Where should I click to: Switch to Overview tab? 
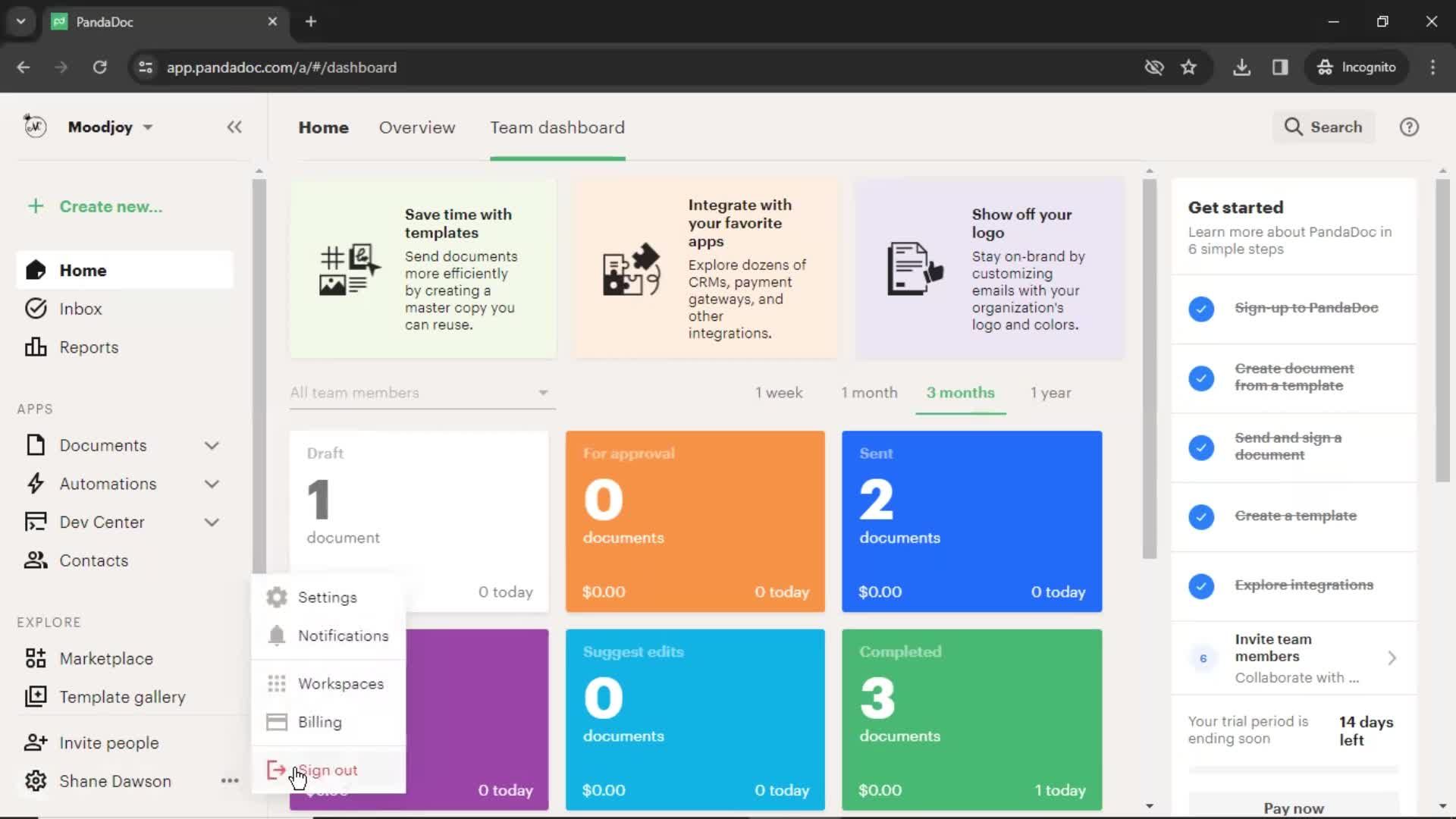(416, 128)
